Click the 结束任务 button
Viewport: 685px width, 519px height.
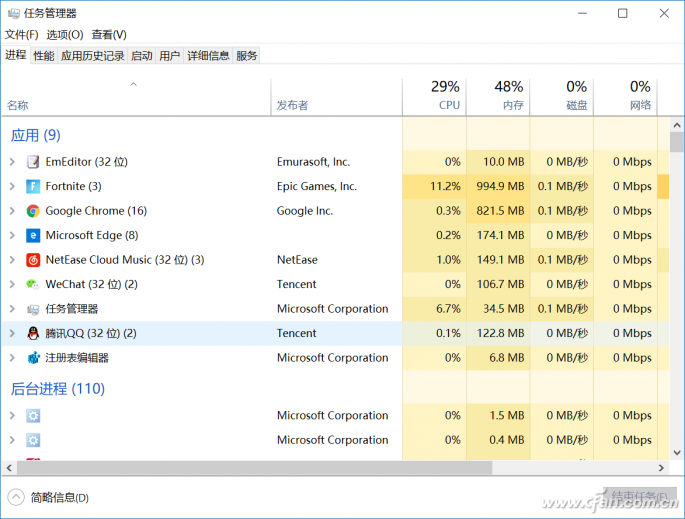(640, 497)
